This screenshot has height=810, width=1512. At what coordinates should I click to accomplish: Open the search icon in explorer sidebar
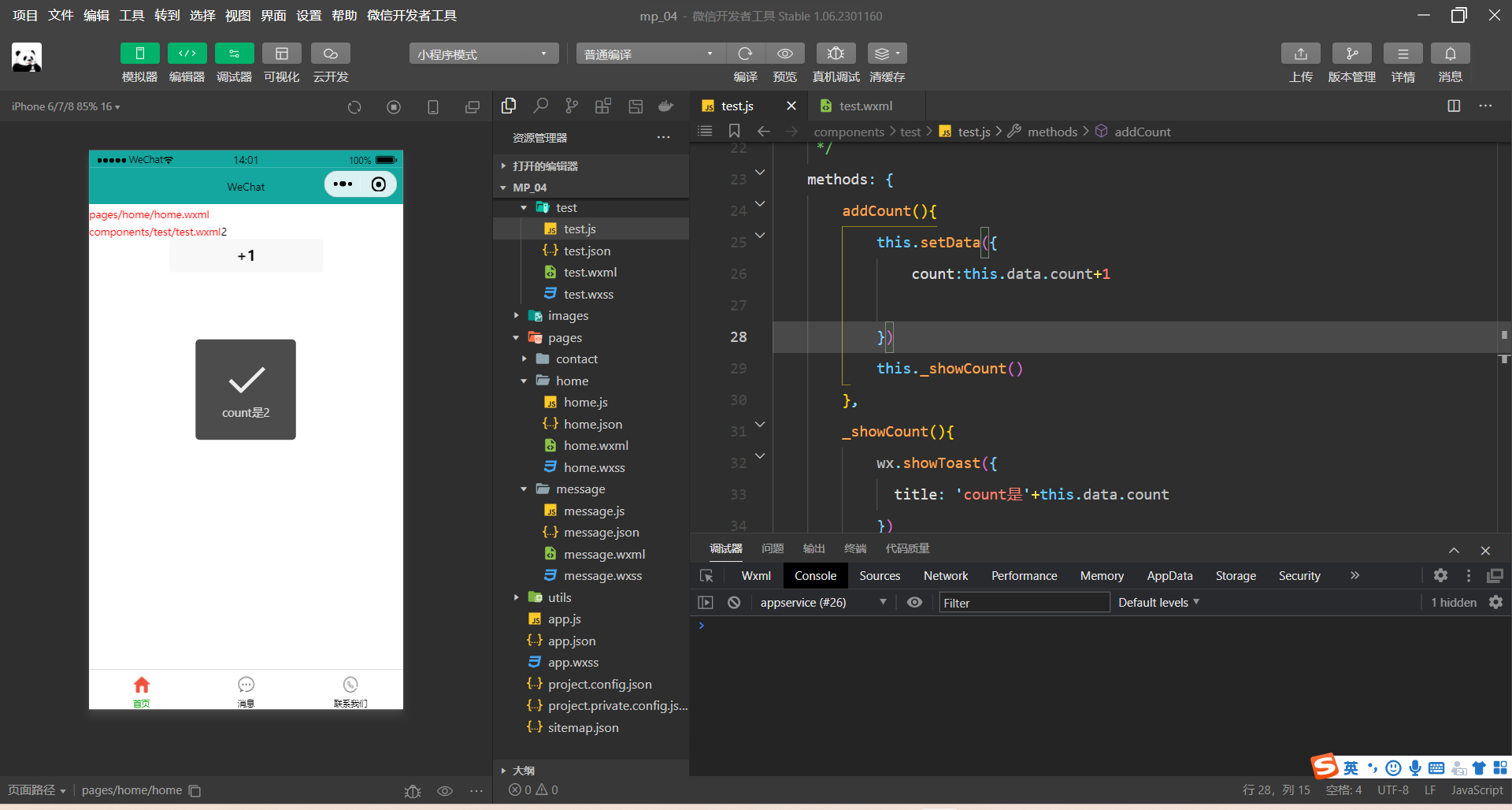pos(540,106)
